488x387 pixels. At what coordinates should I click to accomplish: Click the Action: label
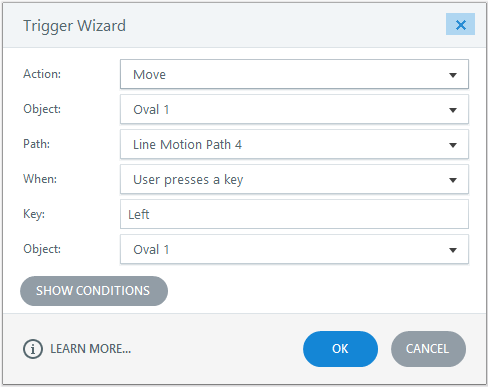pyautogui.click(x=42, y=74)
